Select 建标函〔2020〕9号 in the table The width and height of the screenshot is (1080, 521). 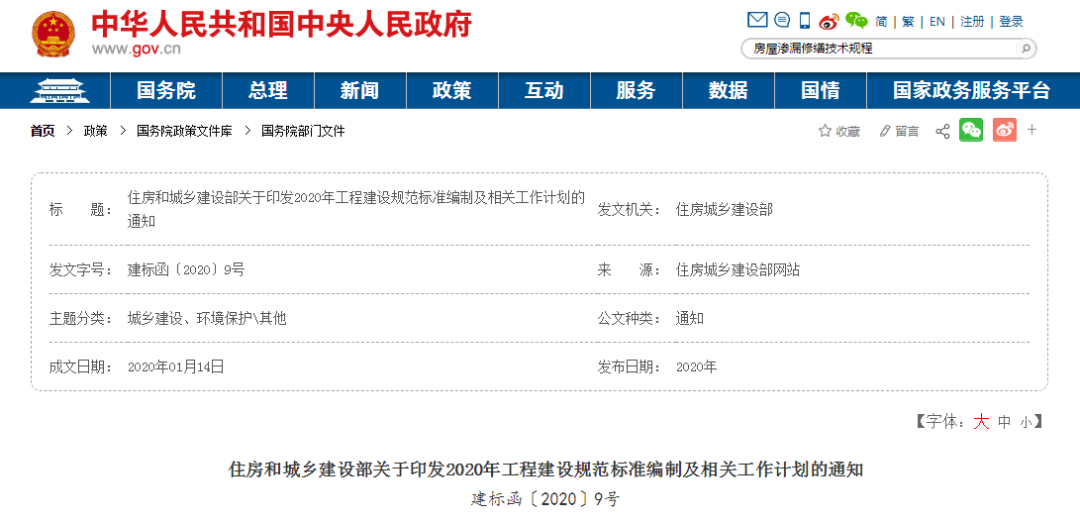[x=186, y=270]
